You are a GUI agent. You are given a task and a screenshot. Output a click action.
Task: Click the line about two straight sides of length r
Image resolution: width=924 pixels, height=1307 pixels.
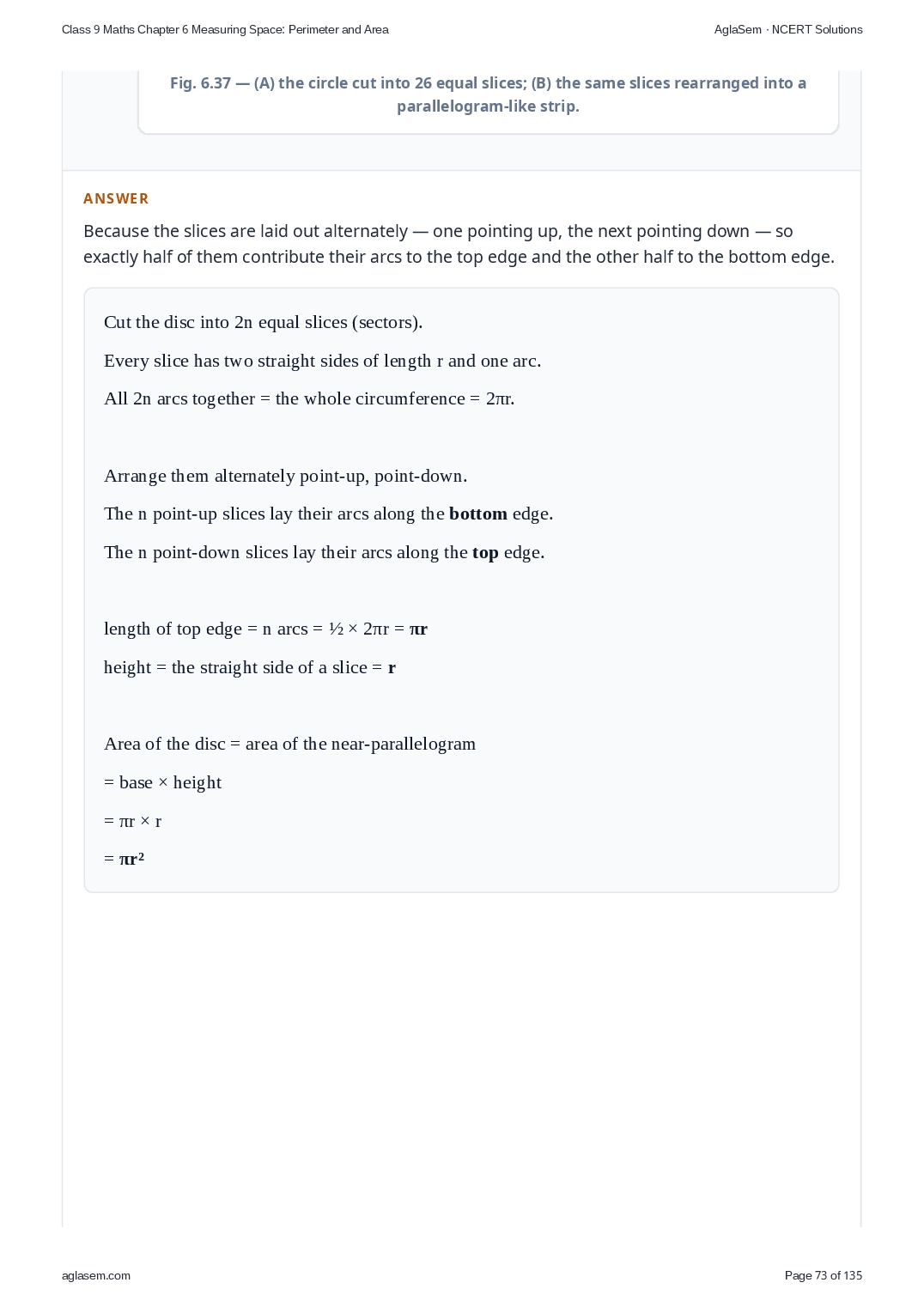click(x=323, y=361)
